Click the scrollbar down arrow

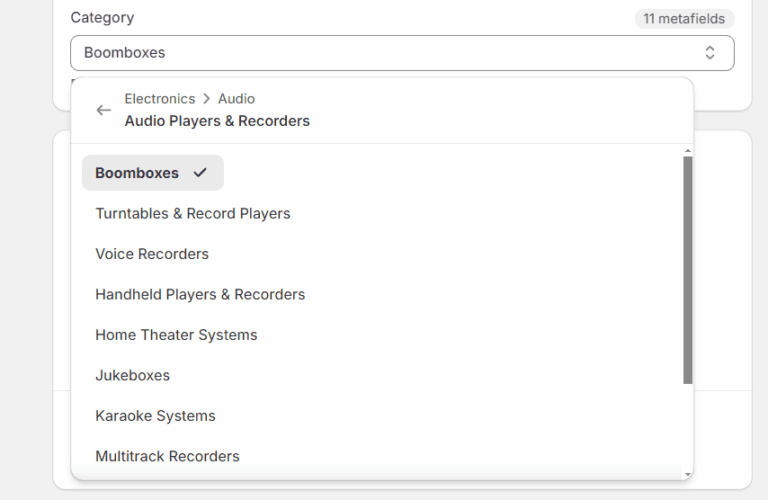[x=687, y=474]
